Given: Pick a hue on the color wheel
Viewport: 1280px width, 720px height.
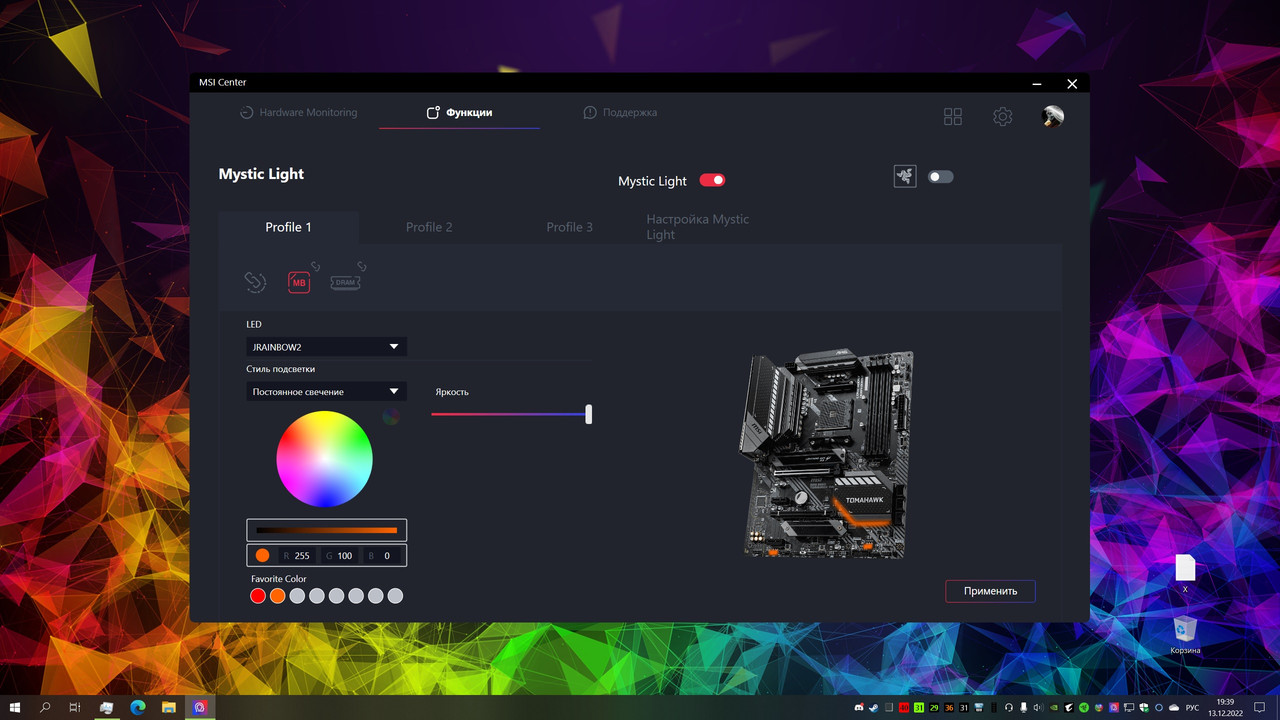Looking at the screenshot, I should (x=325, y=459).
